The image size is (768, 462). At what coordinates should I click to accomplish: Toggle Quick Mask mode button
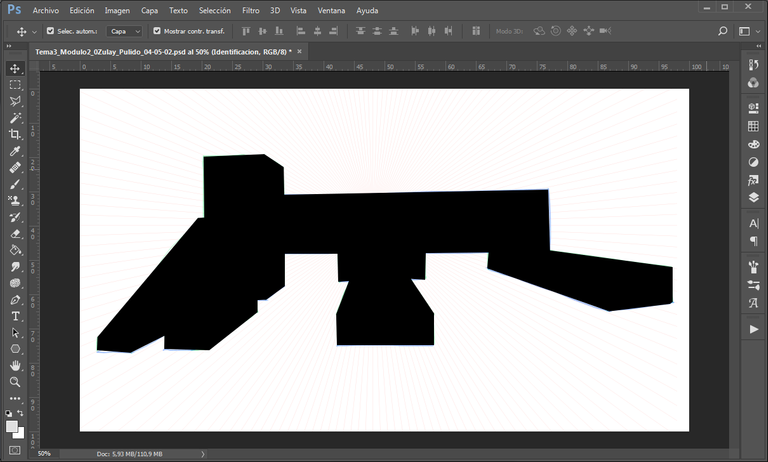point(15,450)
